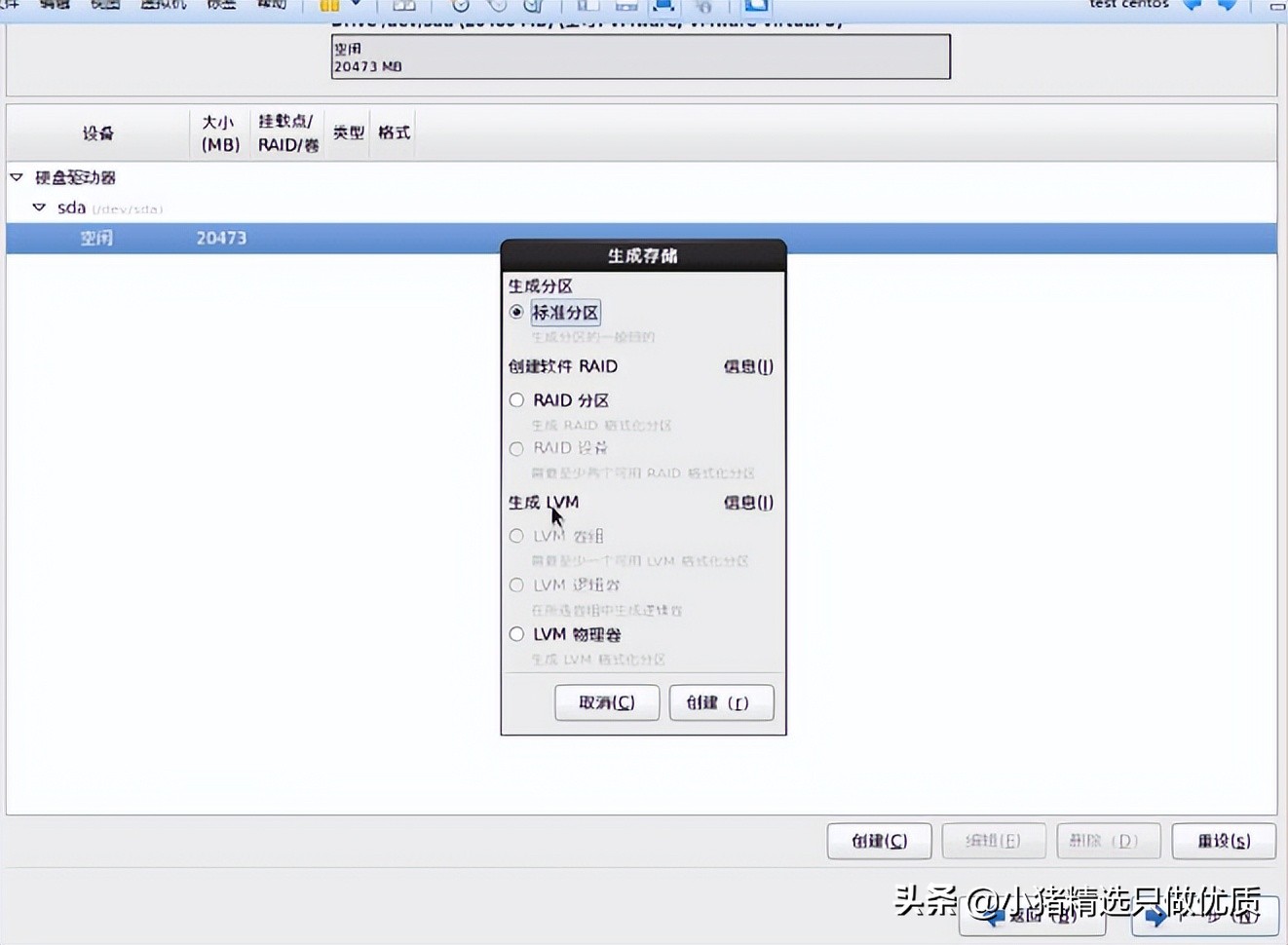Cancel the 生成存储 dialog with 取消
The height and width of the screenshot is (945, 1288).
coord(606,702)
